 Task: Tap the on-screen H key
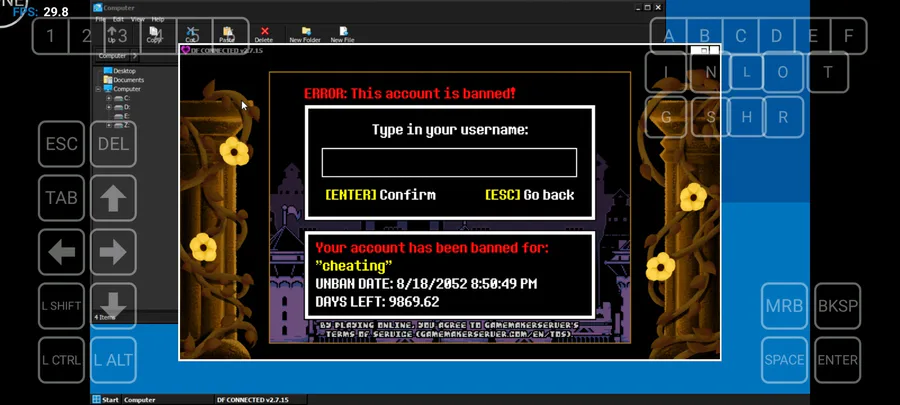pos(746,117)
